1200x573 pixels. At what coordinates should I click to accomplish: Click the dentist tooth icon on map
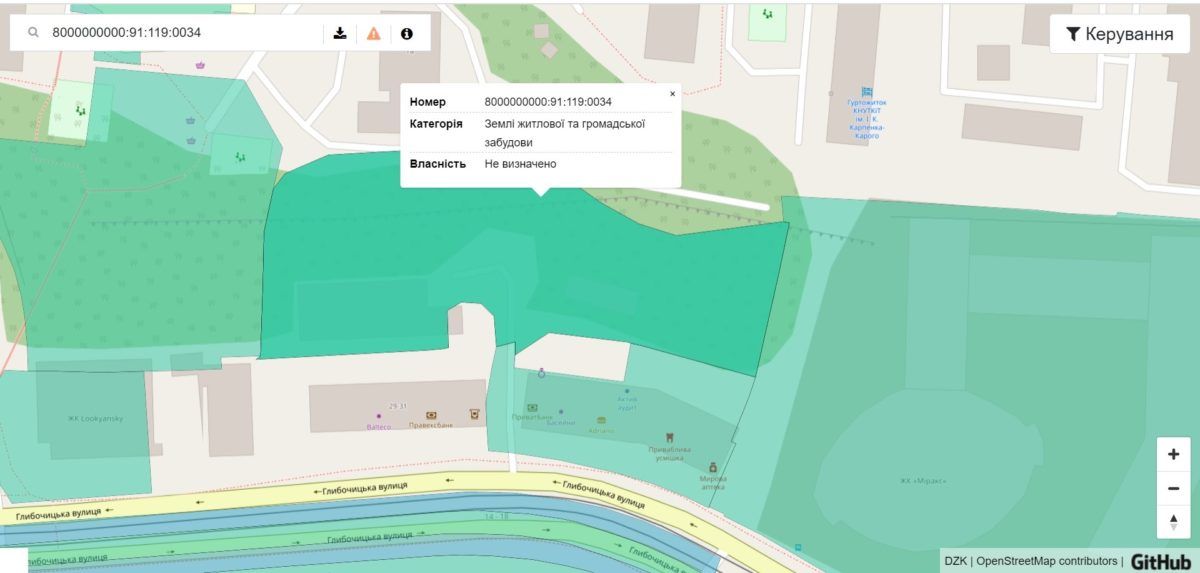pos(670,438)
